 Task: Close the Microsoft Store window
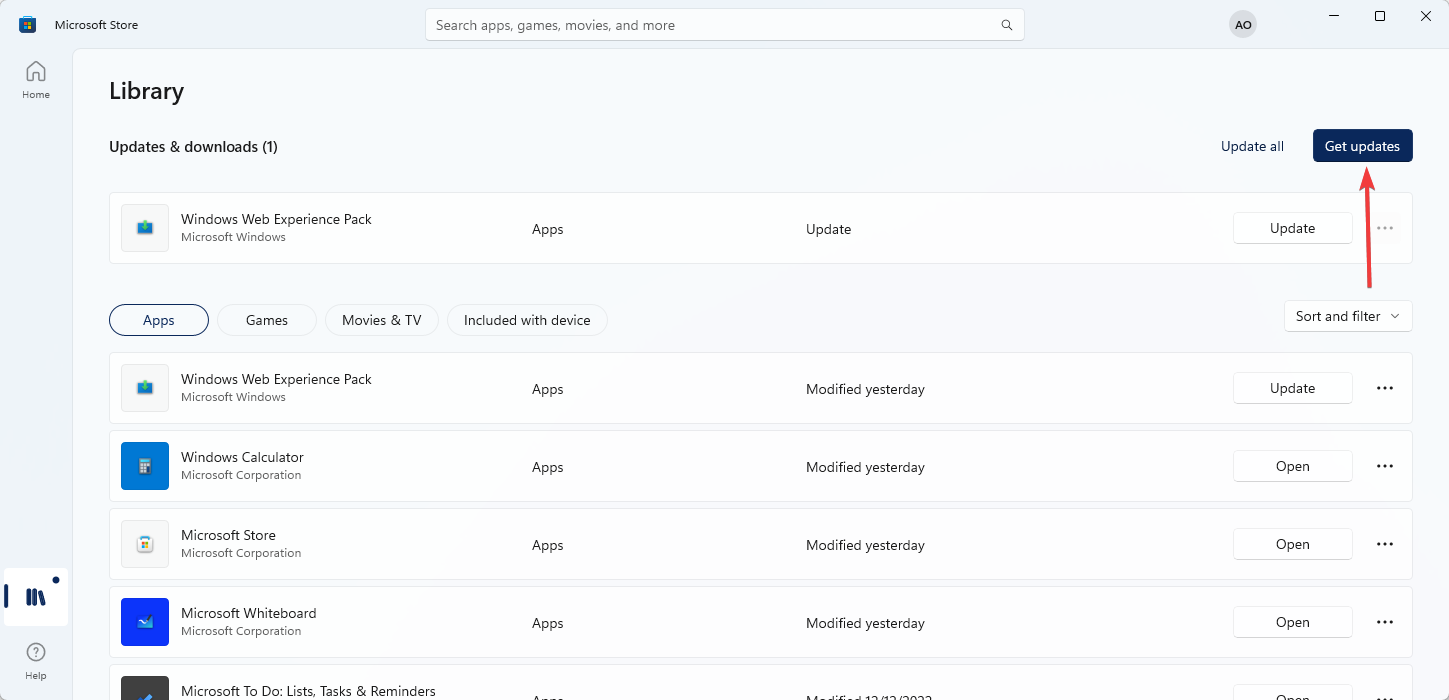1426,16
